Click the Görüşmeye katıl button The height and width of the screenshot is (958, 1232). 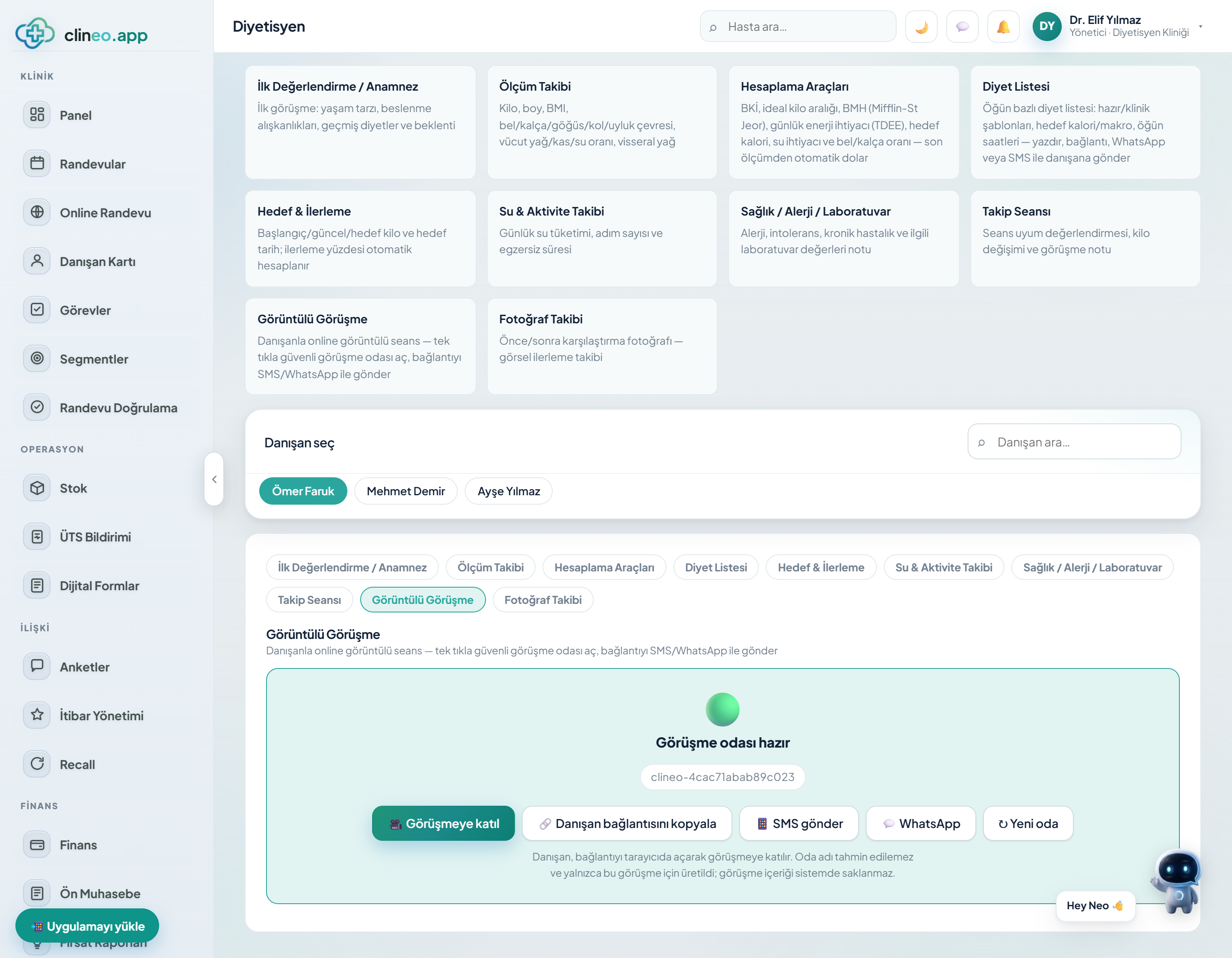click(x=443, y=824)
